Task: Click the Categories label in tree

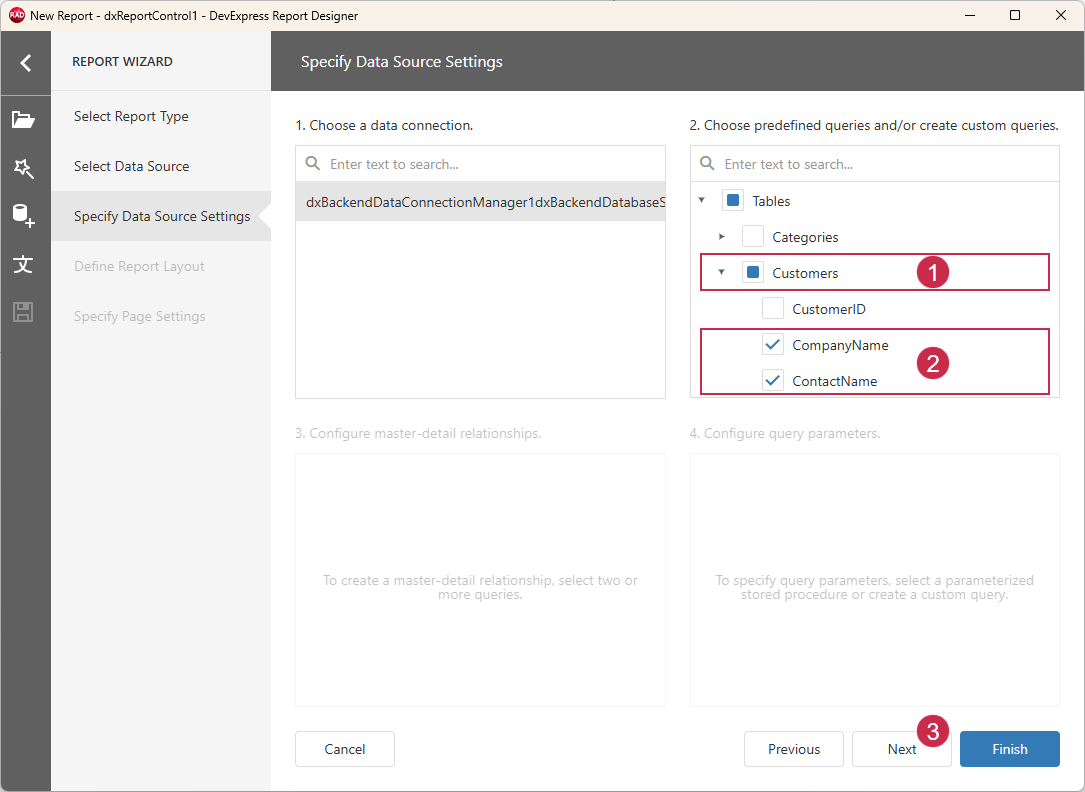Action: click(805, 237)
